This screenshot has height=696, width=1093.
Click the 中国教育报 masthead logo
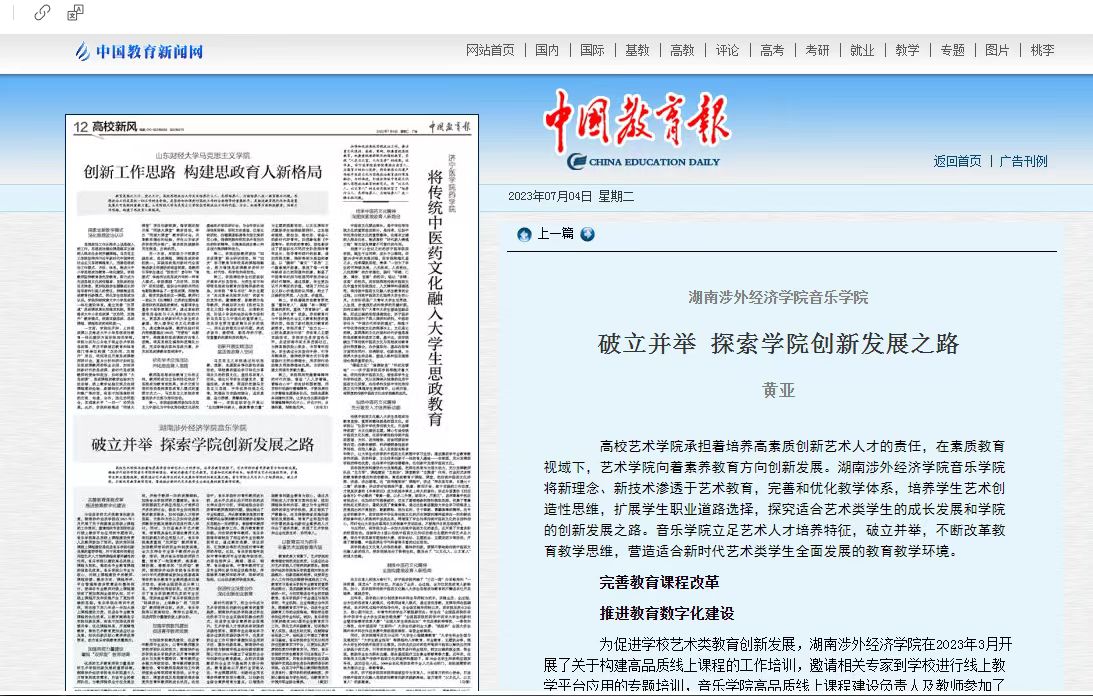click(637, 121)
